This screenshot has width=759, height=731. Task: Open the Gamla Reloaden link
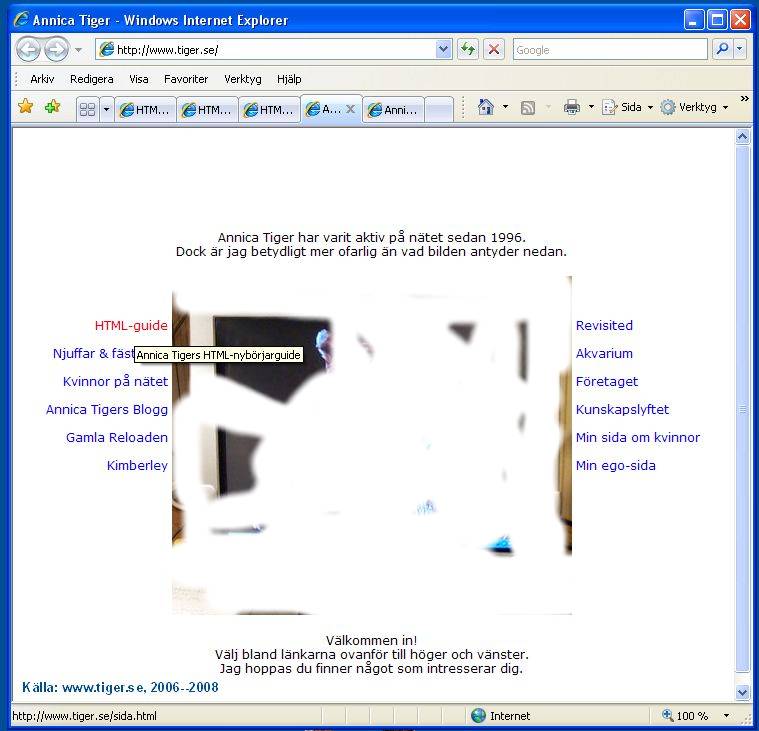point(117,437)
